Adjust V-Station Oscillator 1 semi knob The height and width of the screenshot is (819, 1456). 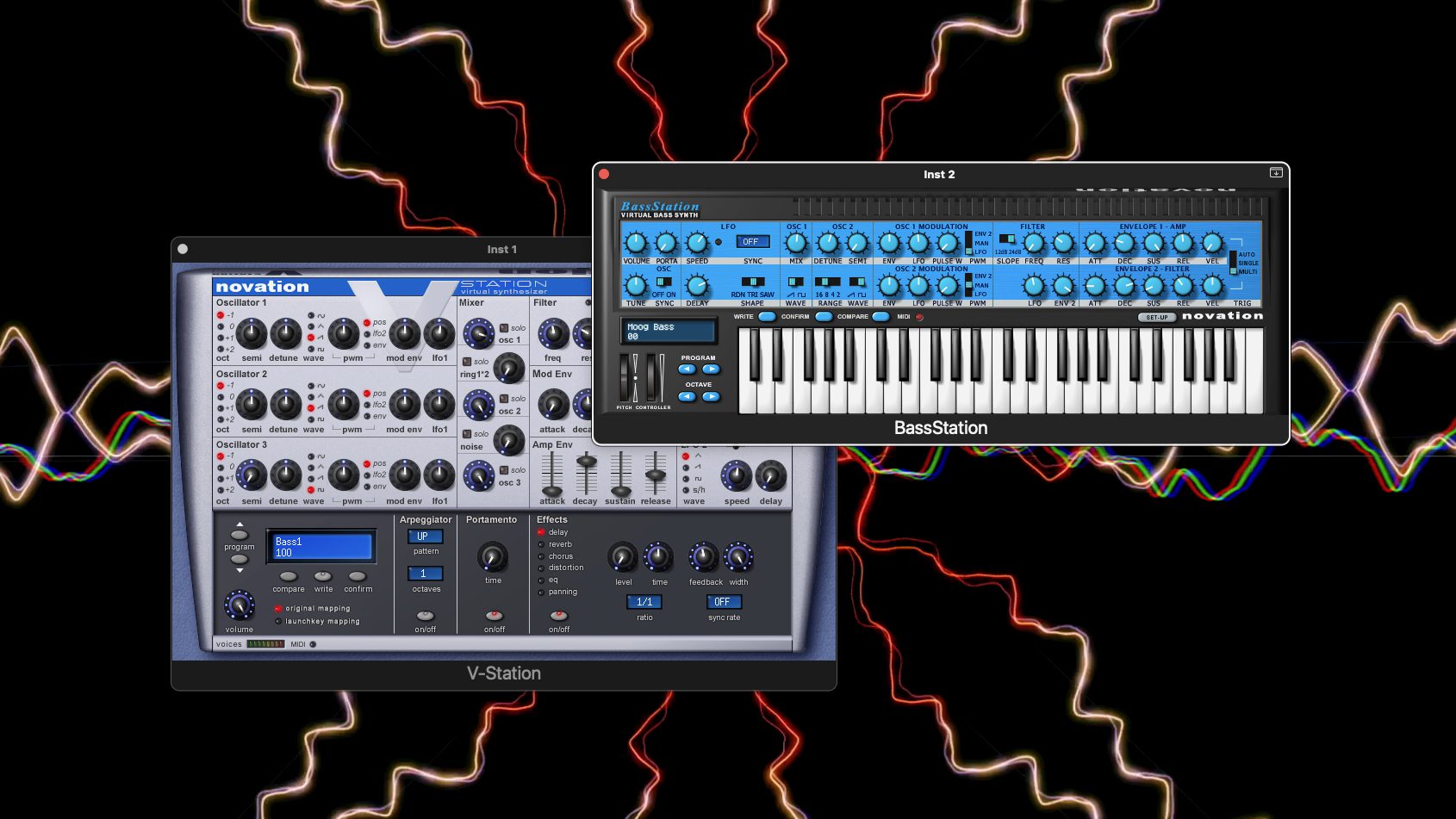point(252,333)
